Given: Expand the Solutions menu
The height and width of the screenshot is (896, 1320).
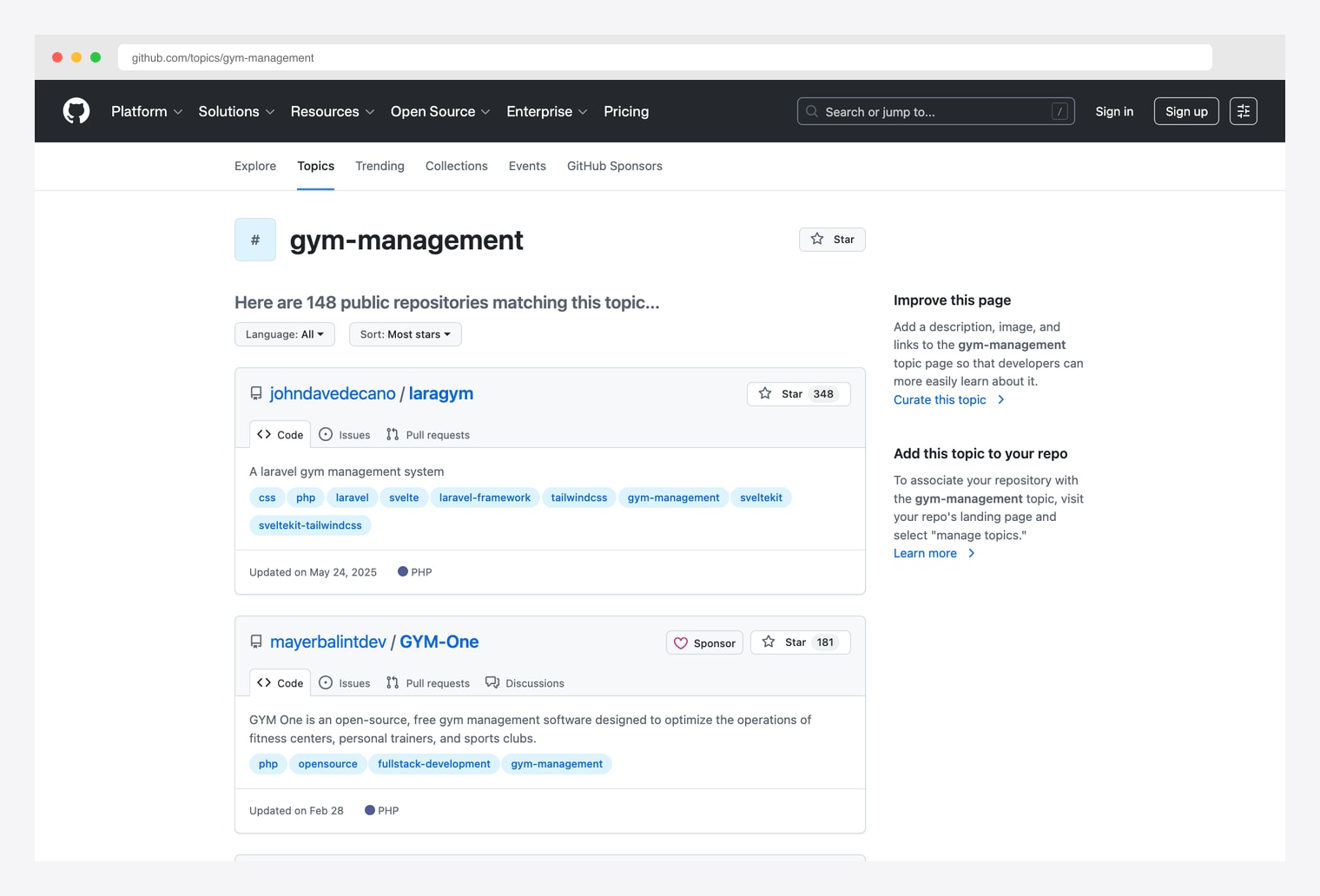Looking at the screenshot, I should coord(236,111).
